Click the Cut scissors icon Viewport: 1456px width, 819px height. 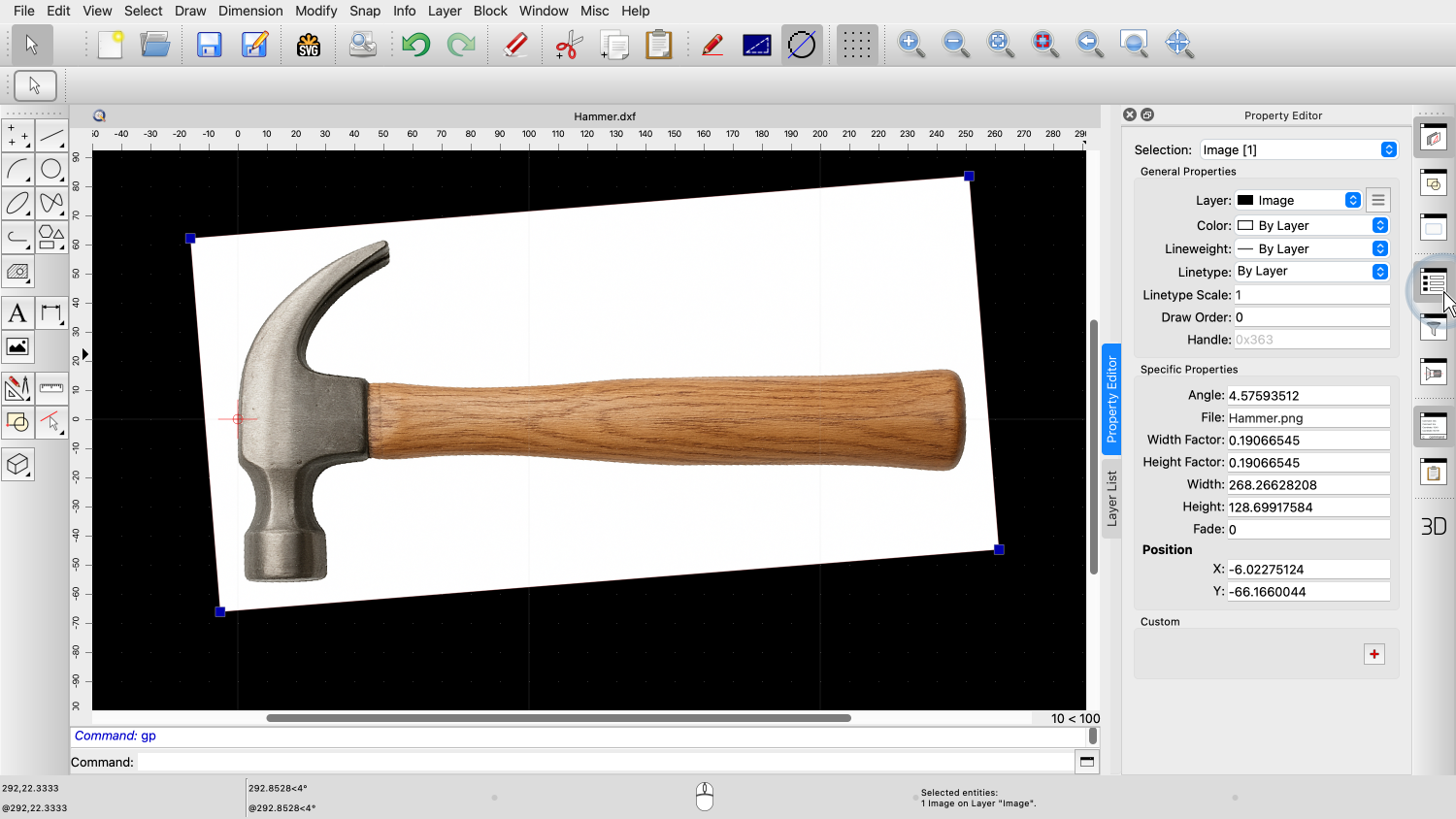point(568,45)
